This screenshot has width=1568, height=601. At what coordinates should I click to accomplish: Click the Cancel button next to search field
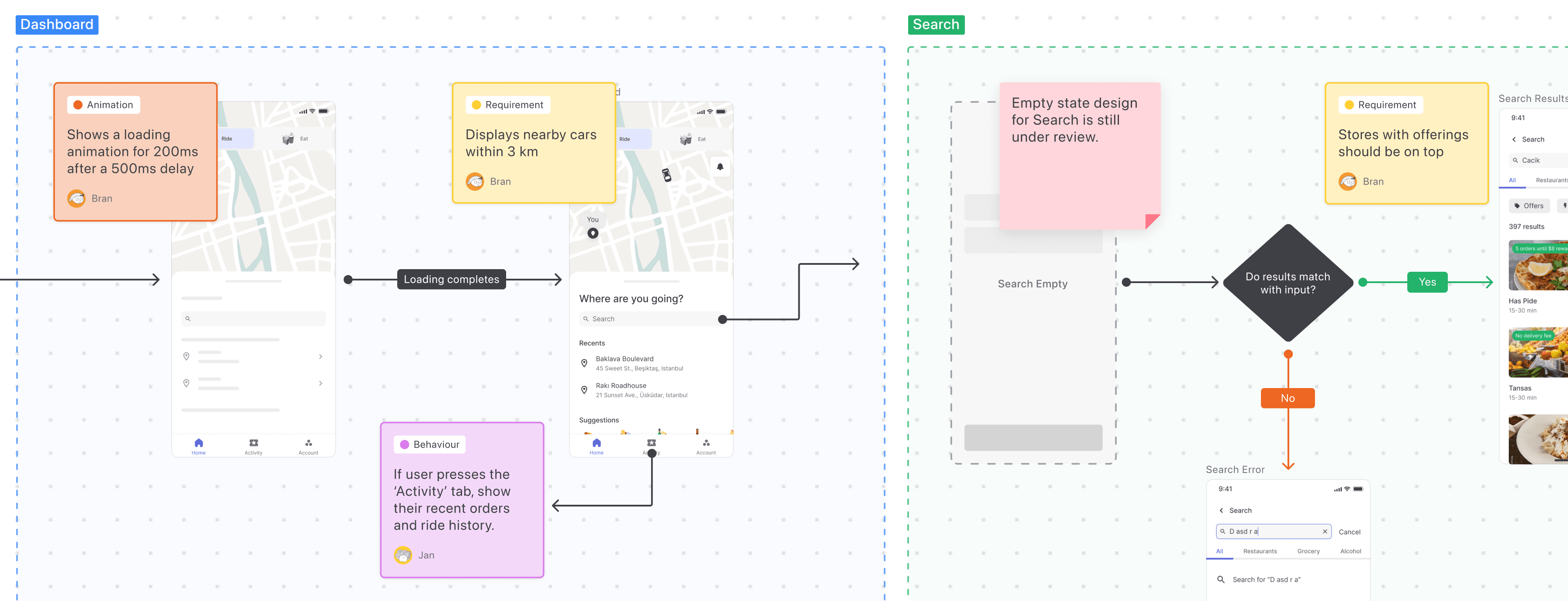[1349, 532]
